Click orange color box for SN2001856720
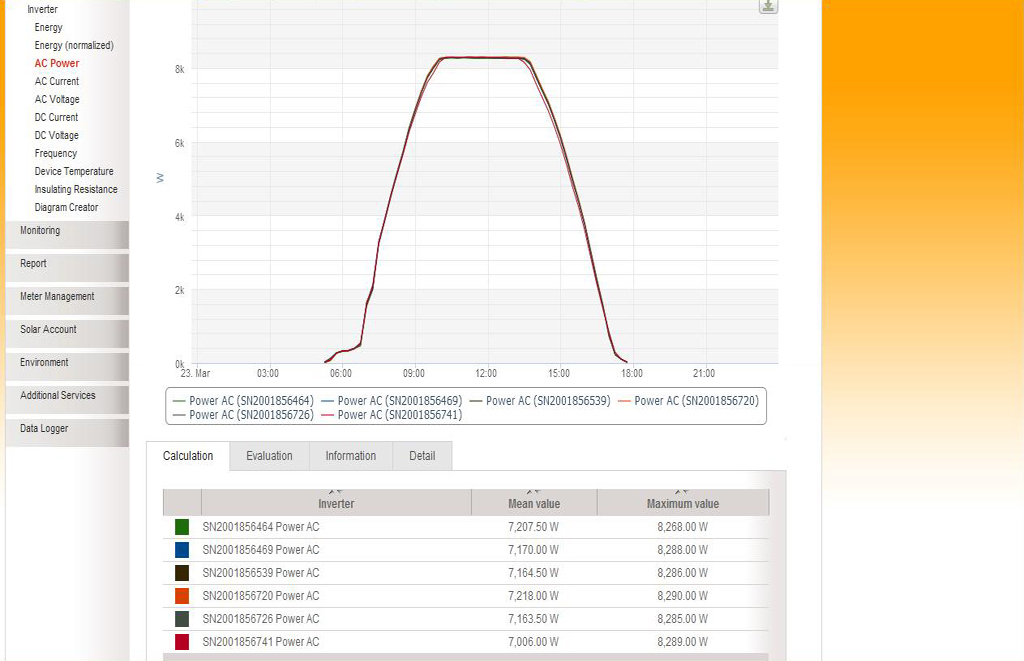The height and width of the screenshot is (661, 1024). pyautogui.click(x=182, y=596)
